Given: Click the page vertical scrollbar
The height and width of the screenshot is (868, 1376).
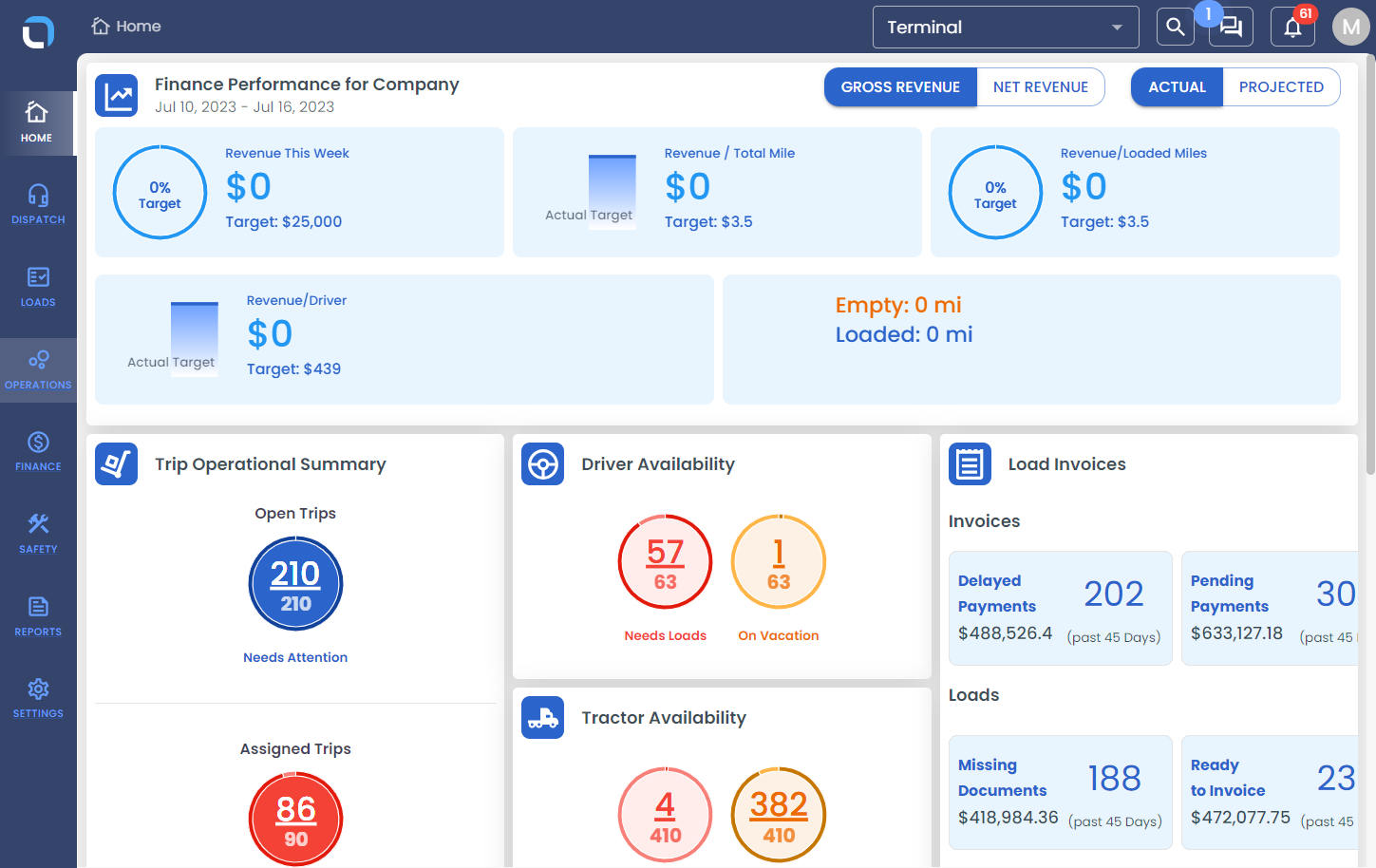Looking at the screenshot, I should (x=1370, y=264).
